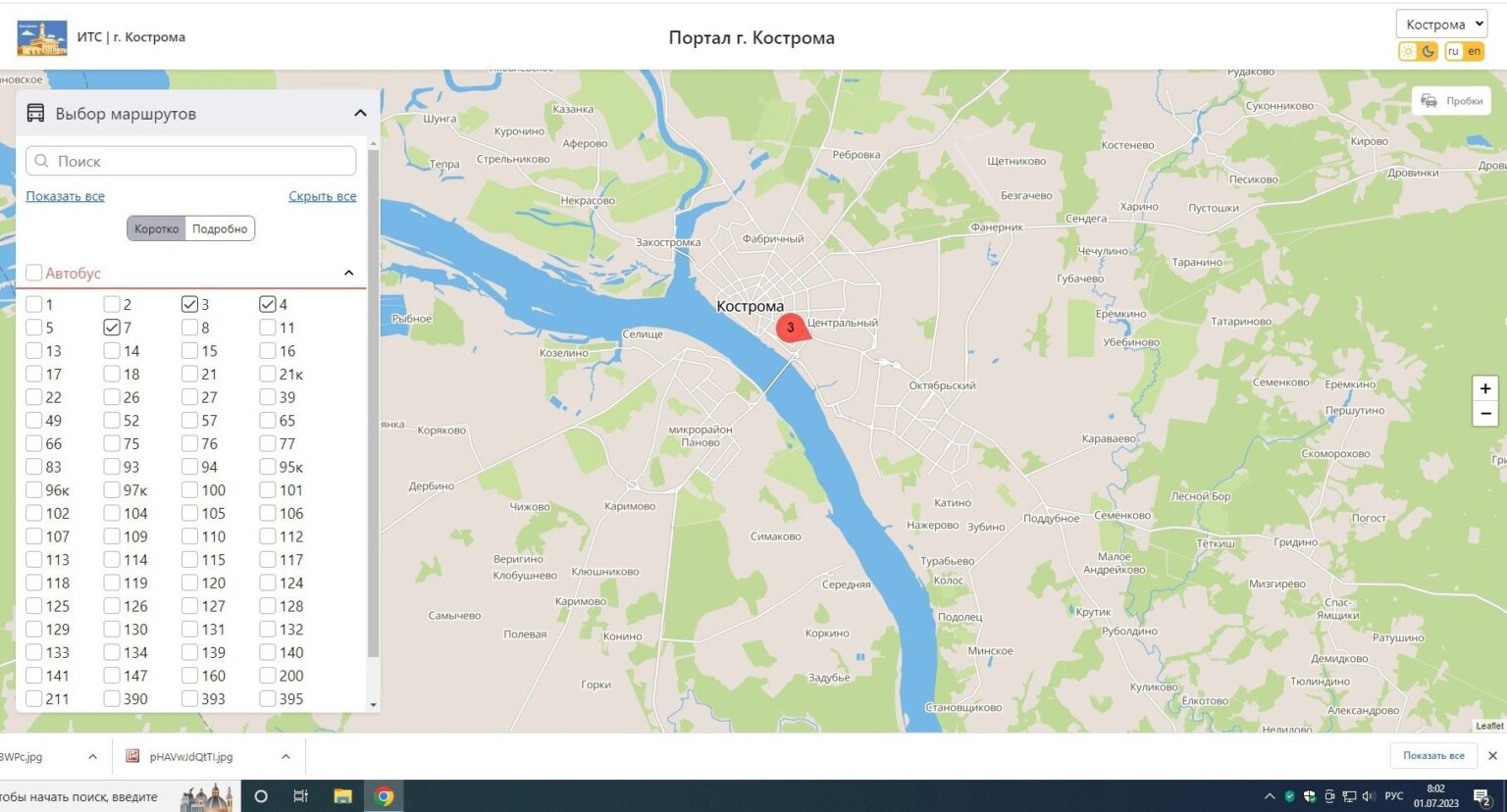Zoom in on the map
1507x812 pixels.
[1485, 389]
